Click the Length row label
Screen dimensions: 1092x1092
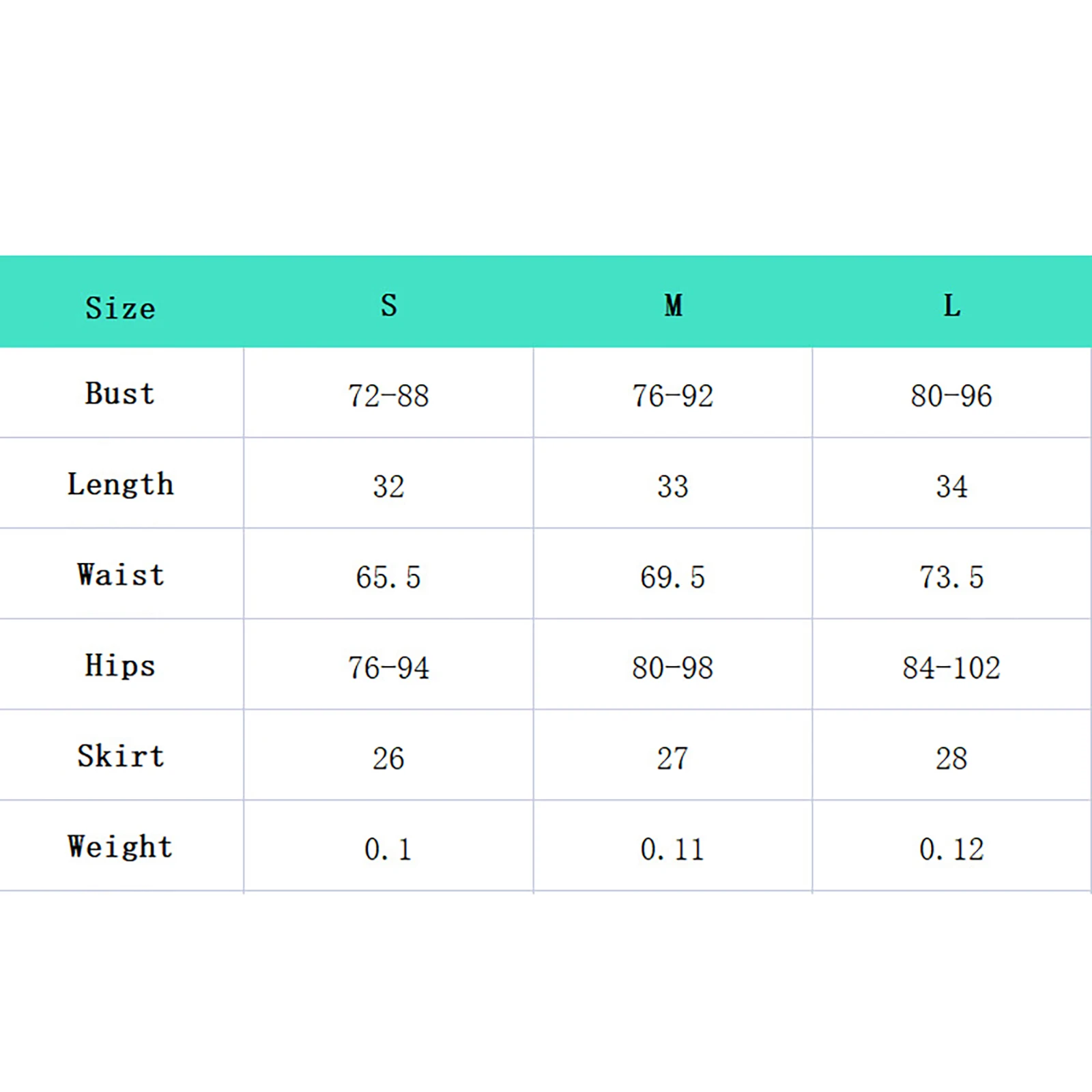120,485
